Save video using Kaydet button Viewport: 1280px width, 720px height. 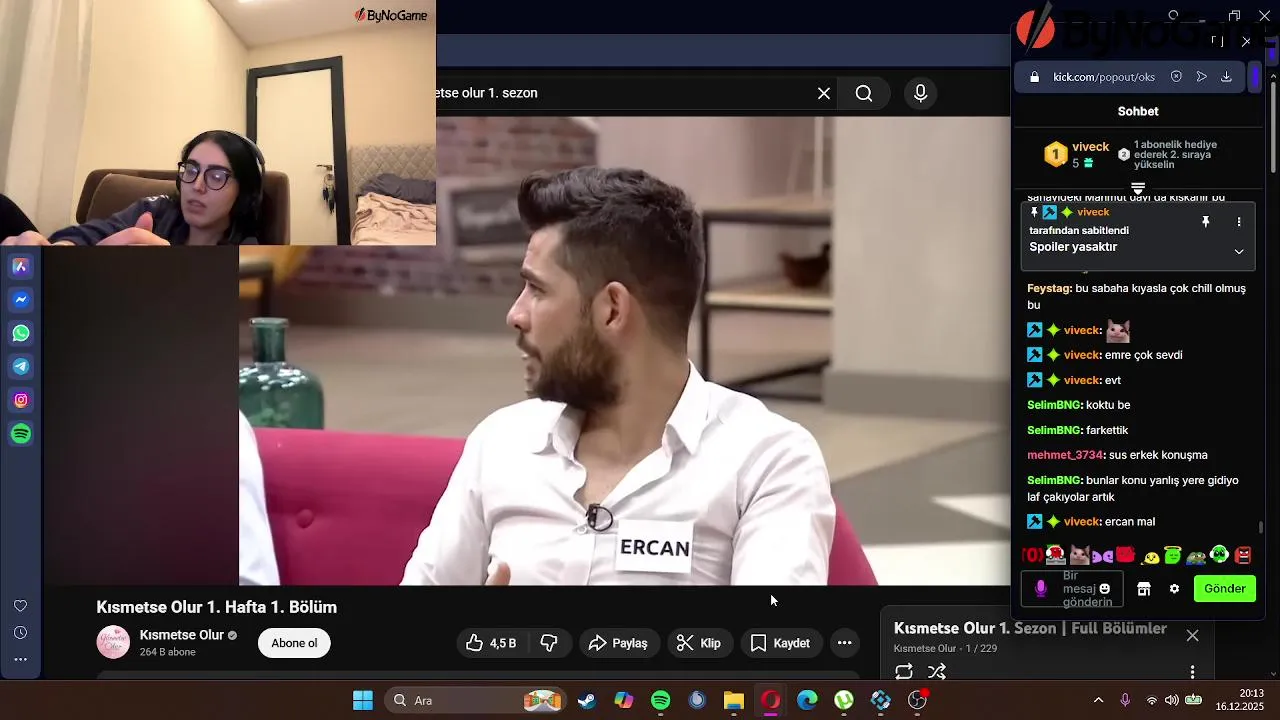click(x=780, y=643)
